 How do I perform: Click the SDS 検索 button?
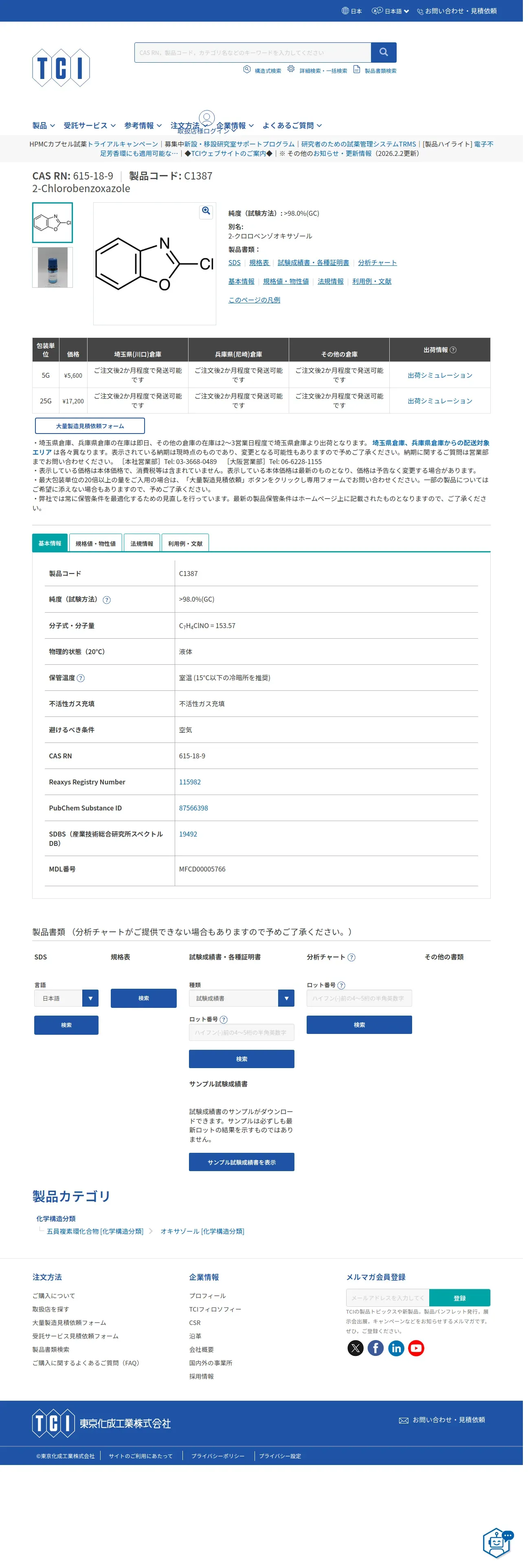[66, 1025]
